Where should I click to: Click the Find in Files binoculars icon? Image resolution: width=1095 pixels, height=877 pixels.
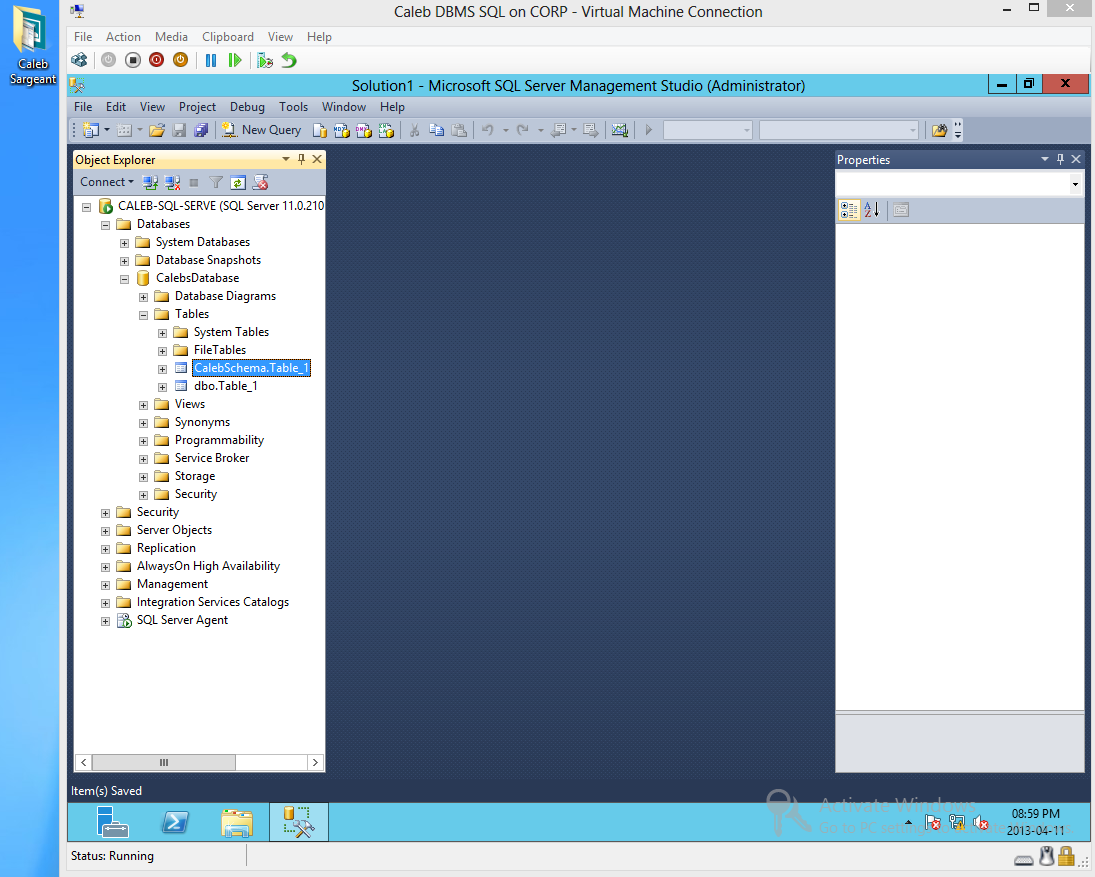[939, 130]
